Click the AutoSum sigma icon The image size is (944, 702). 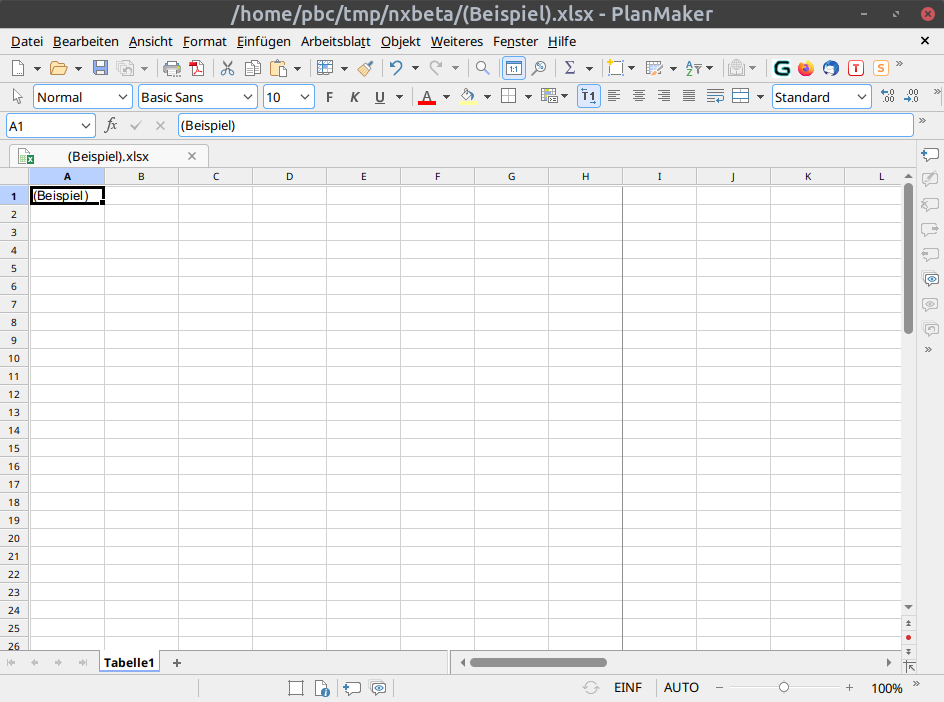(570, 68)
